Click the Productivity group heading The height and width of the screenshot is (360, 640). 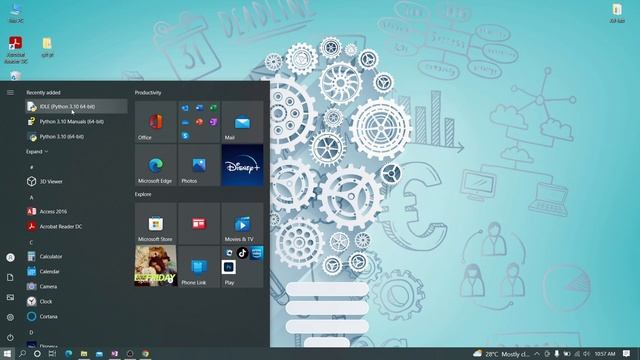click(148, 93)
